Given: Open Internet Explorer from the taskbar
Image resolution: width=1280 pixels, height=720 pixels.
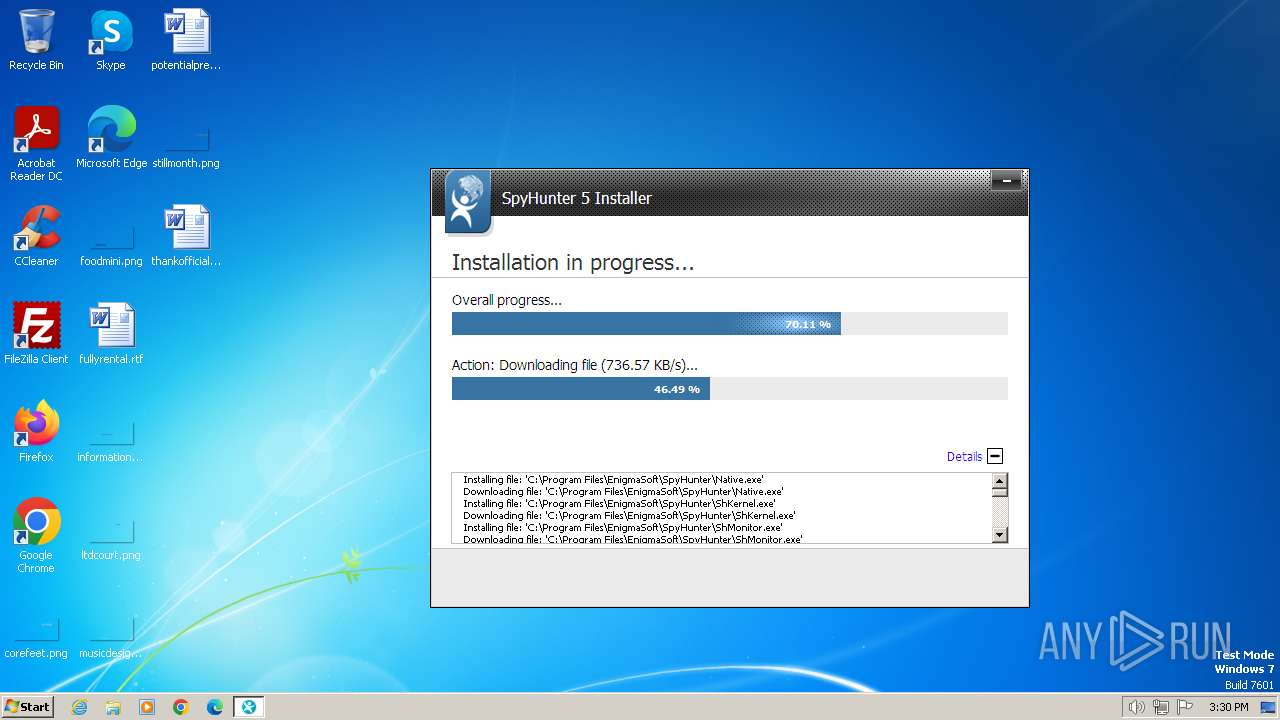Looking at the screenshot, I should tap(80, 707).
